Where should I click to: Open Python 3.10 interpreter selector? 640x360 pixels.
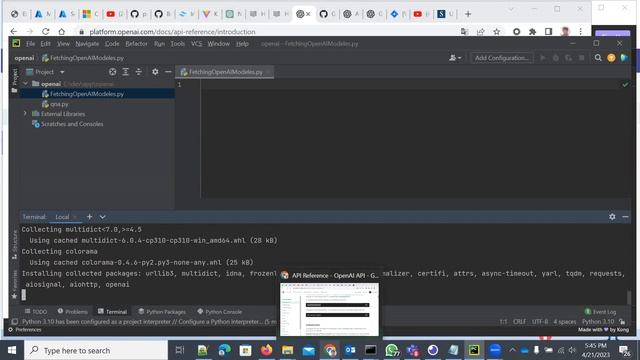[x=598, y=322]
